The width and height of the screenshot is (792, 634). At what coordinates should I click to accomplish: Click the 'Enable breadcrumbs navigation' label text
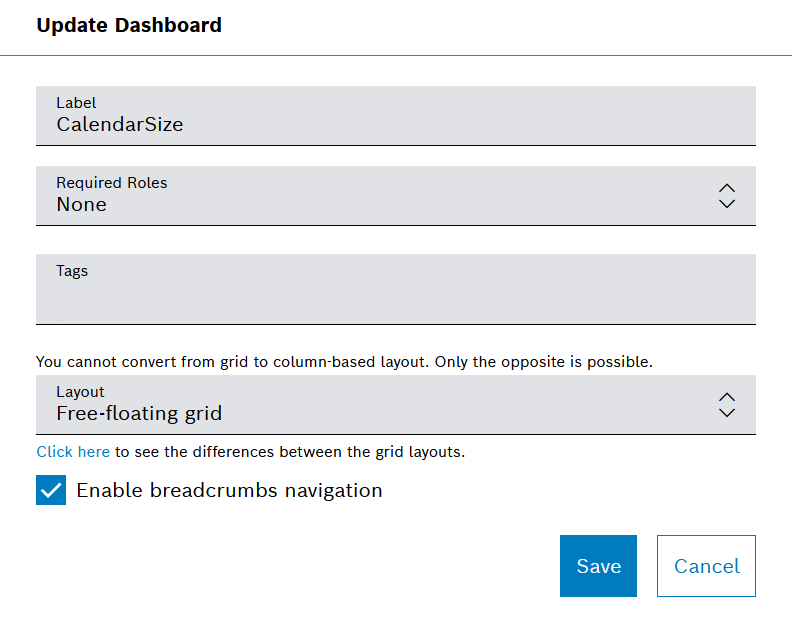point(229,490)
